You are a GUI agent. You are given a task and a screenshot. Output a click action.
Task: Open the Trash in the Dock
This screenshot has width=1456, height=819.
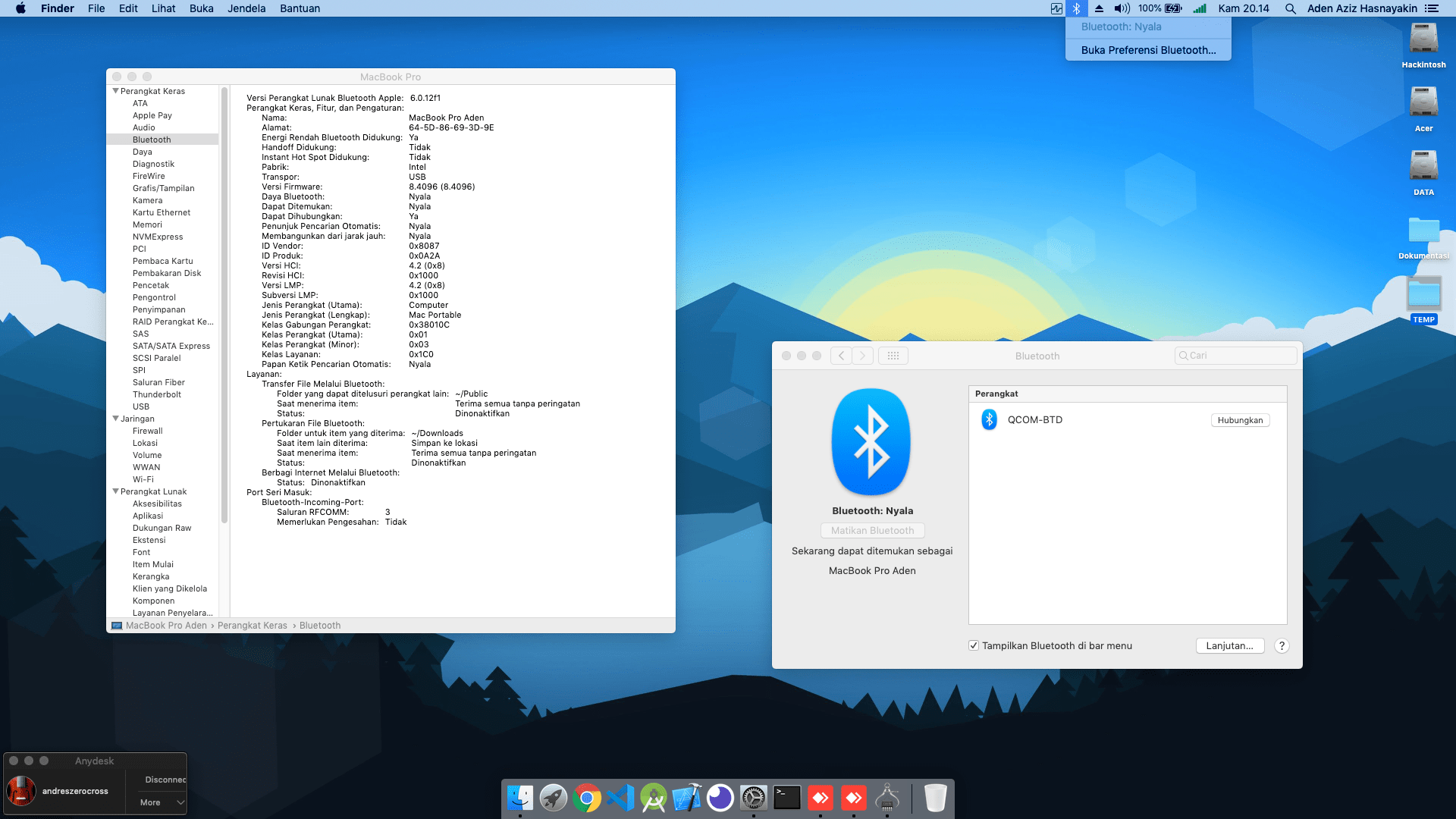(936, 798)
